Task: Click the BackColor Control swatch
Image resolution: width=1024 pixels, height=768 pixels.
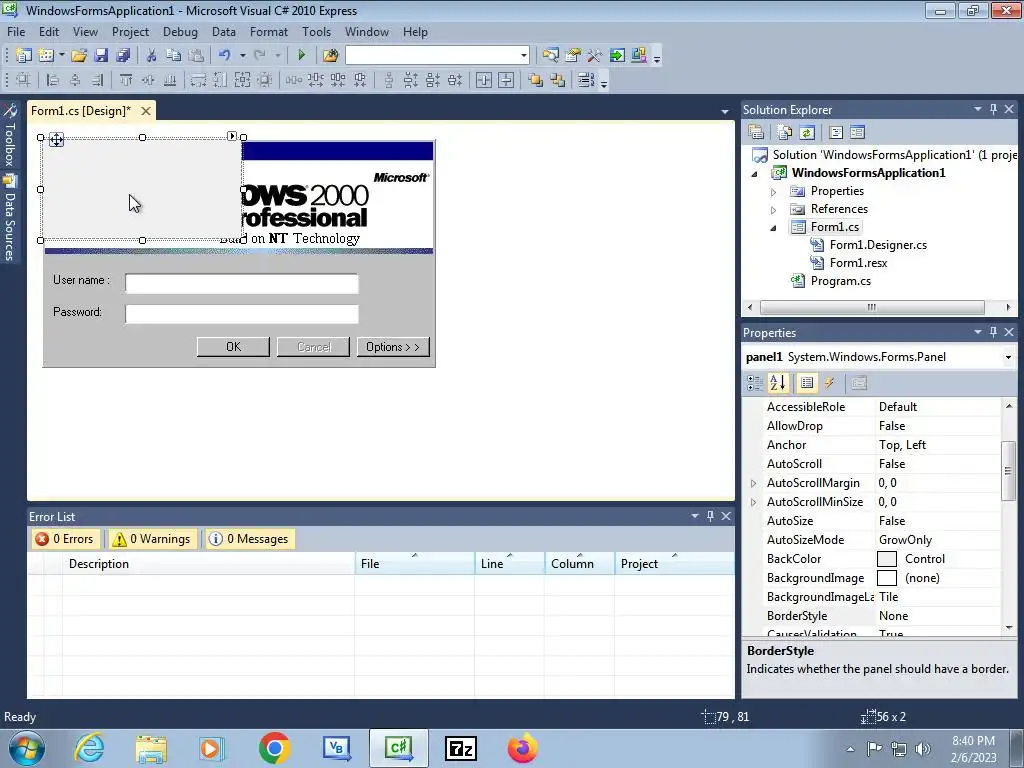Action: (x=886, y=559)
